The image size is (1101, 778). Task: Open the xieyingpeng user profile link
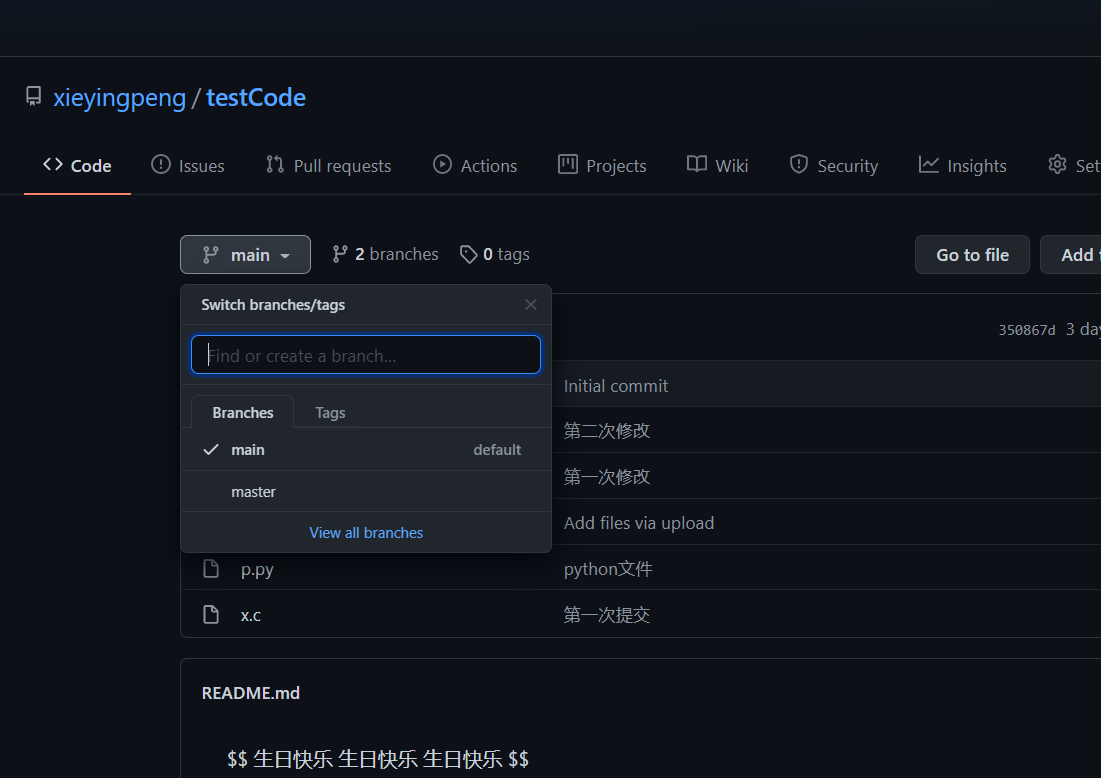119,98
